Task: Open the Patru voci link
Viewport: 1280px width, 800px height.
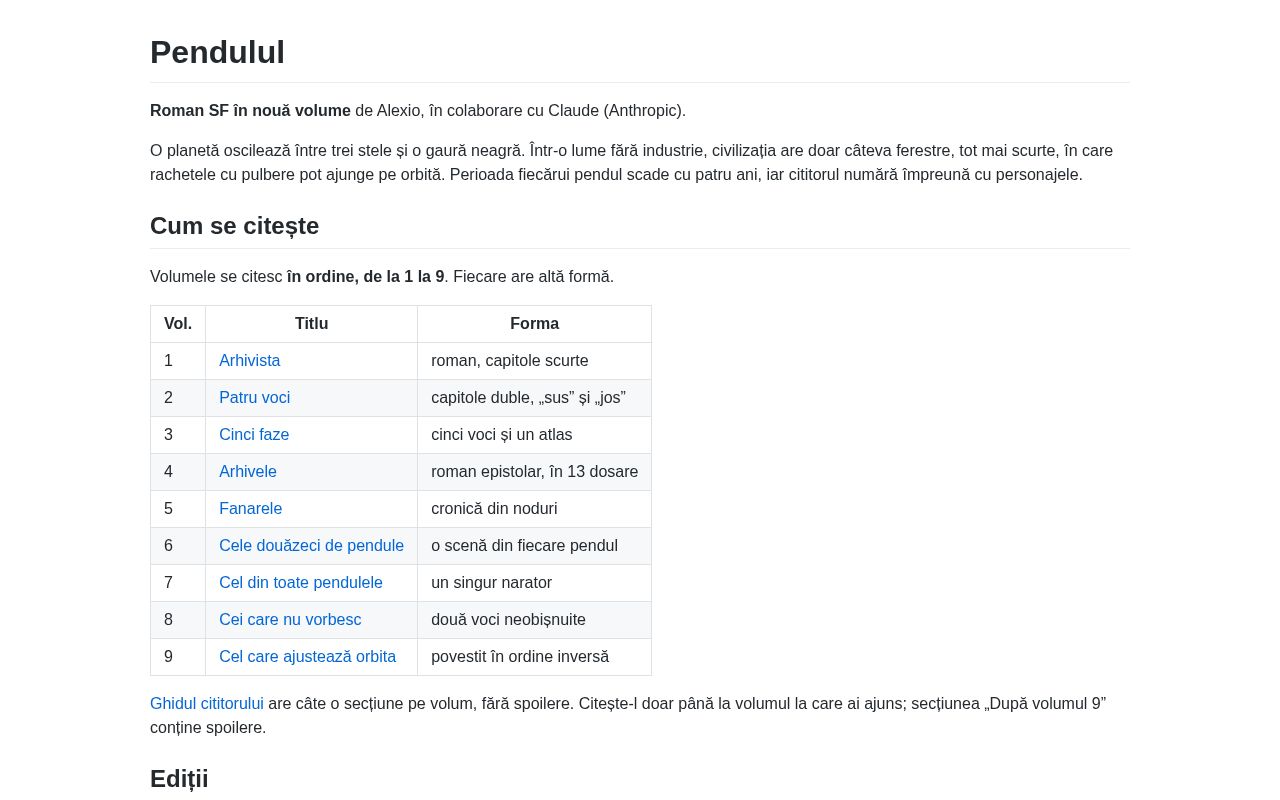Action: tap(255, 398)
